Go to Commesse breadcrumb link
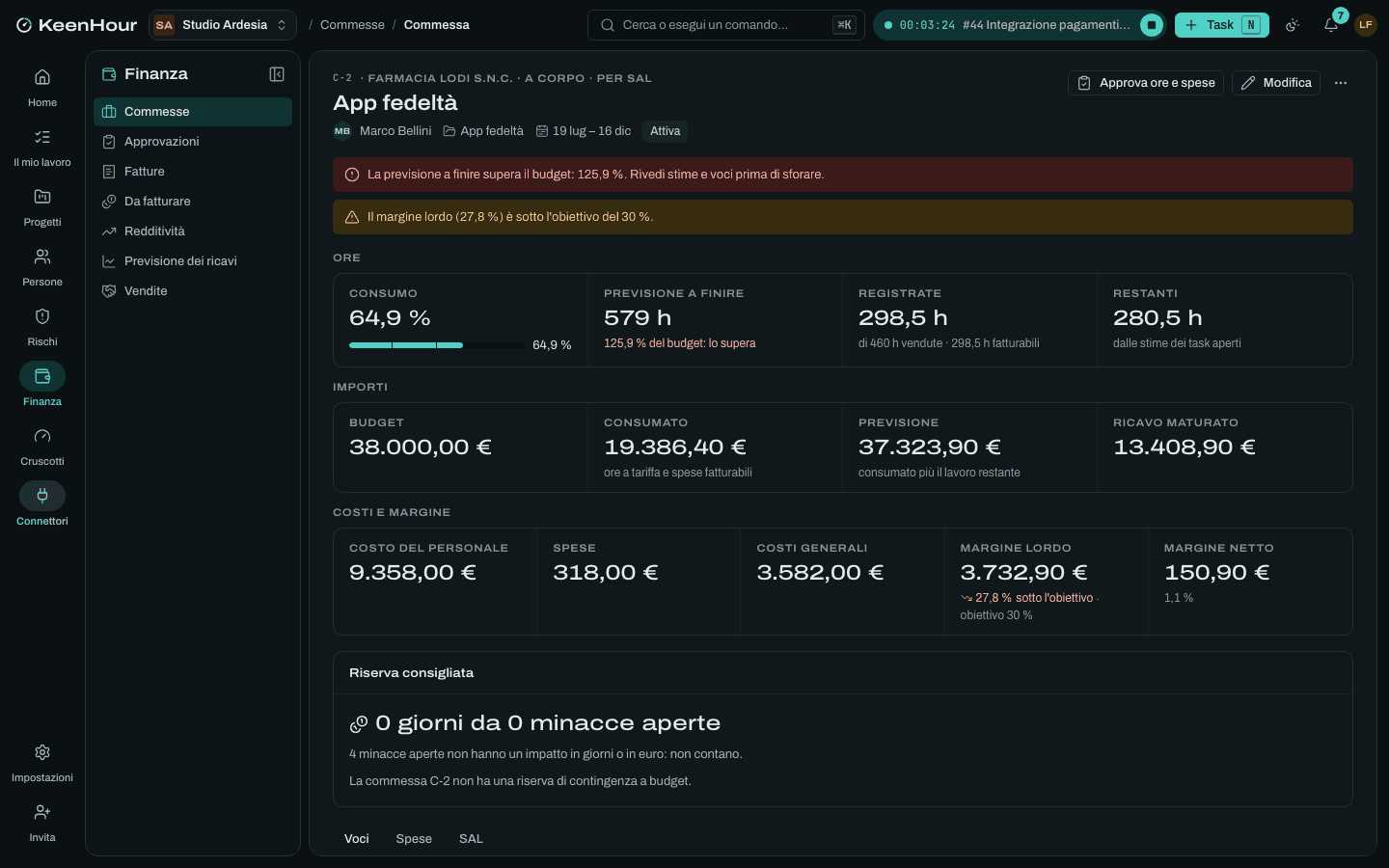 click(x=352, y=25)
